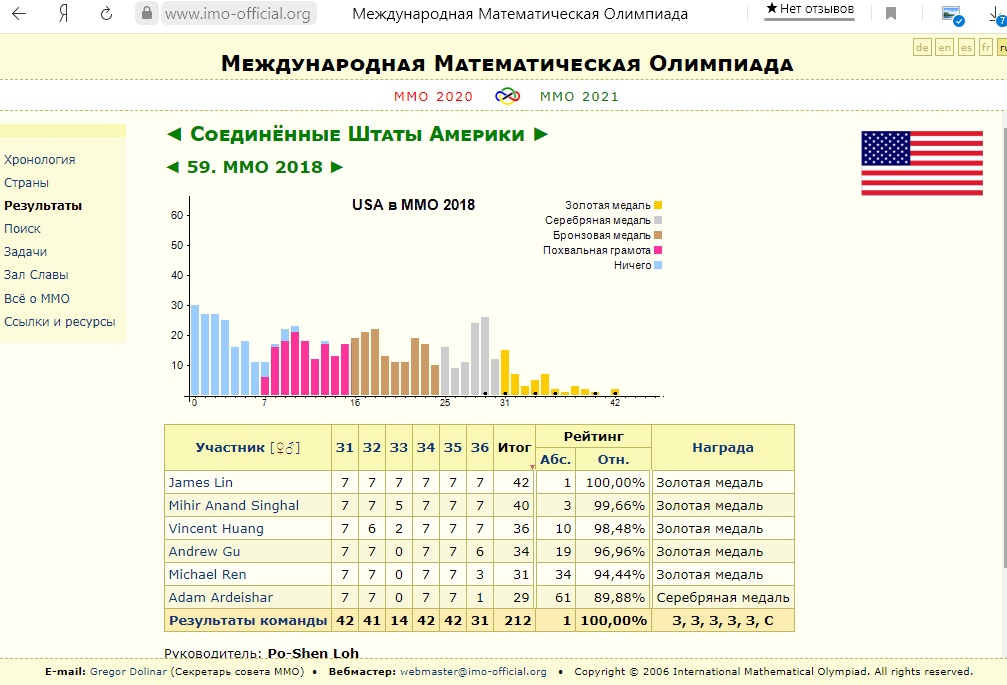1007x685 pixels.
Task: Switch language to 'fr'
Action: point(986,48)
